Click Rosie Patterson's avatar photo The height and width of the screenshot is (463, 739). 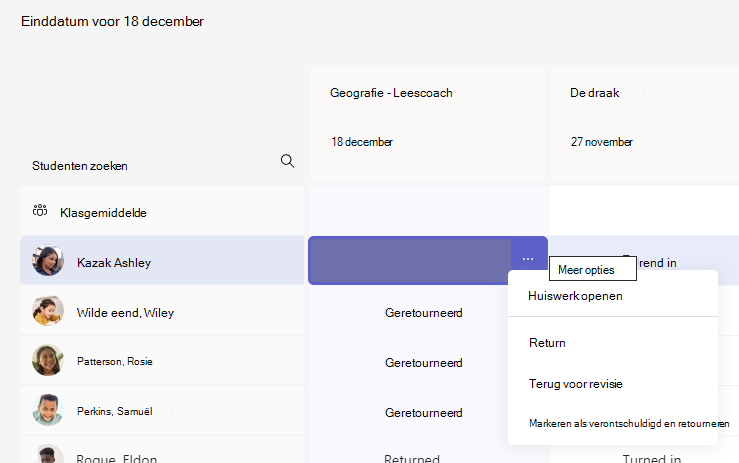point(48,360)
